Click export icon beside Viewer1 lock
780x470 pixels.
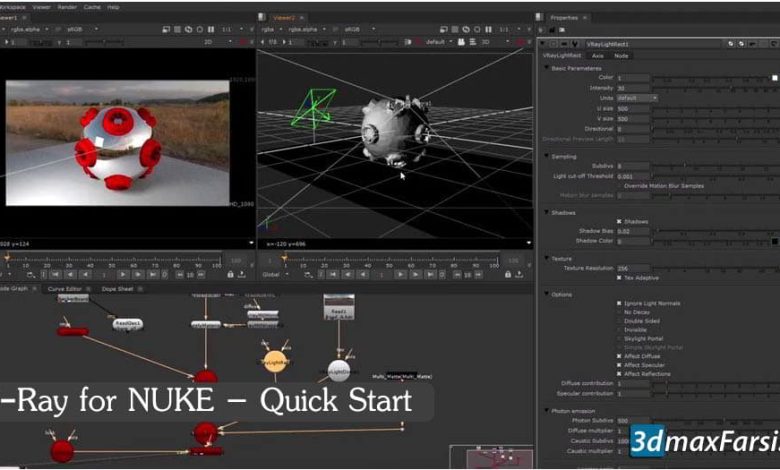242,275
